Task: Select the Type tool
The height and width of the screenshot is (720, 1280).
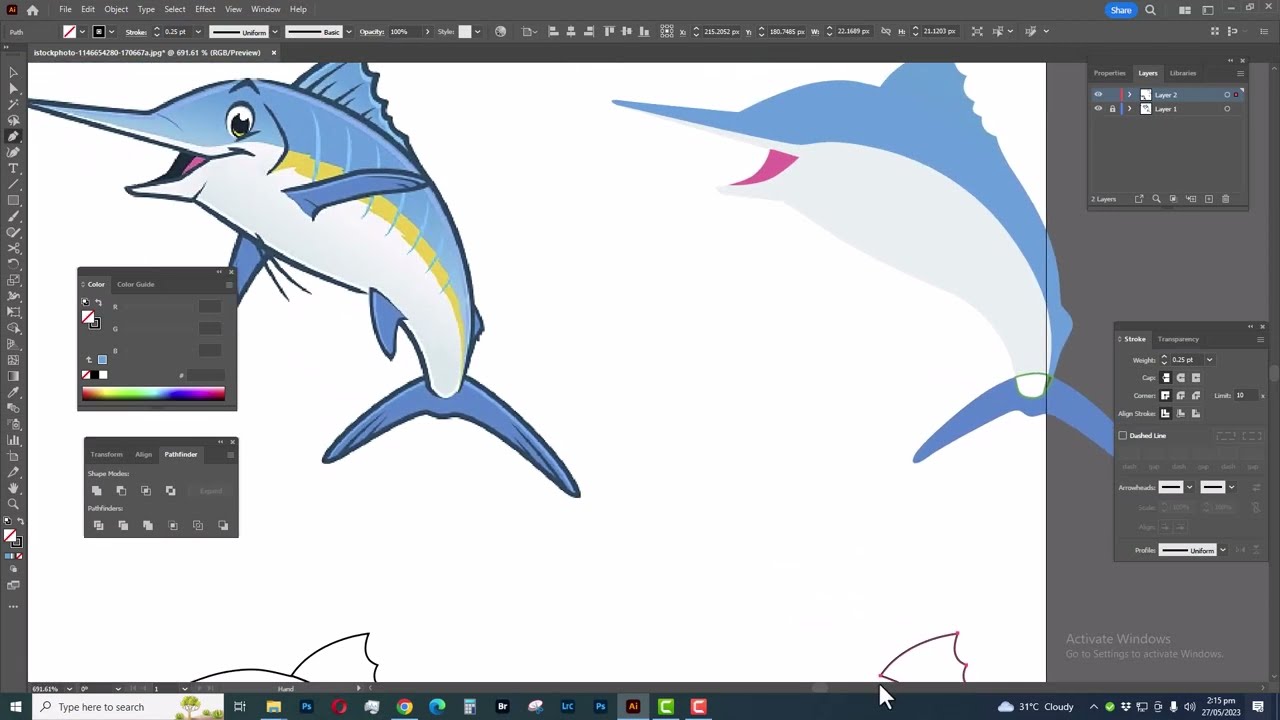Action: coord(13,168)
